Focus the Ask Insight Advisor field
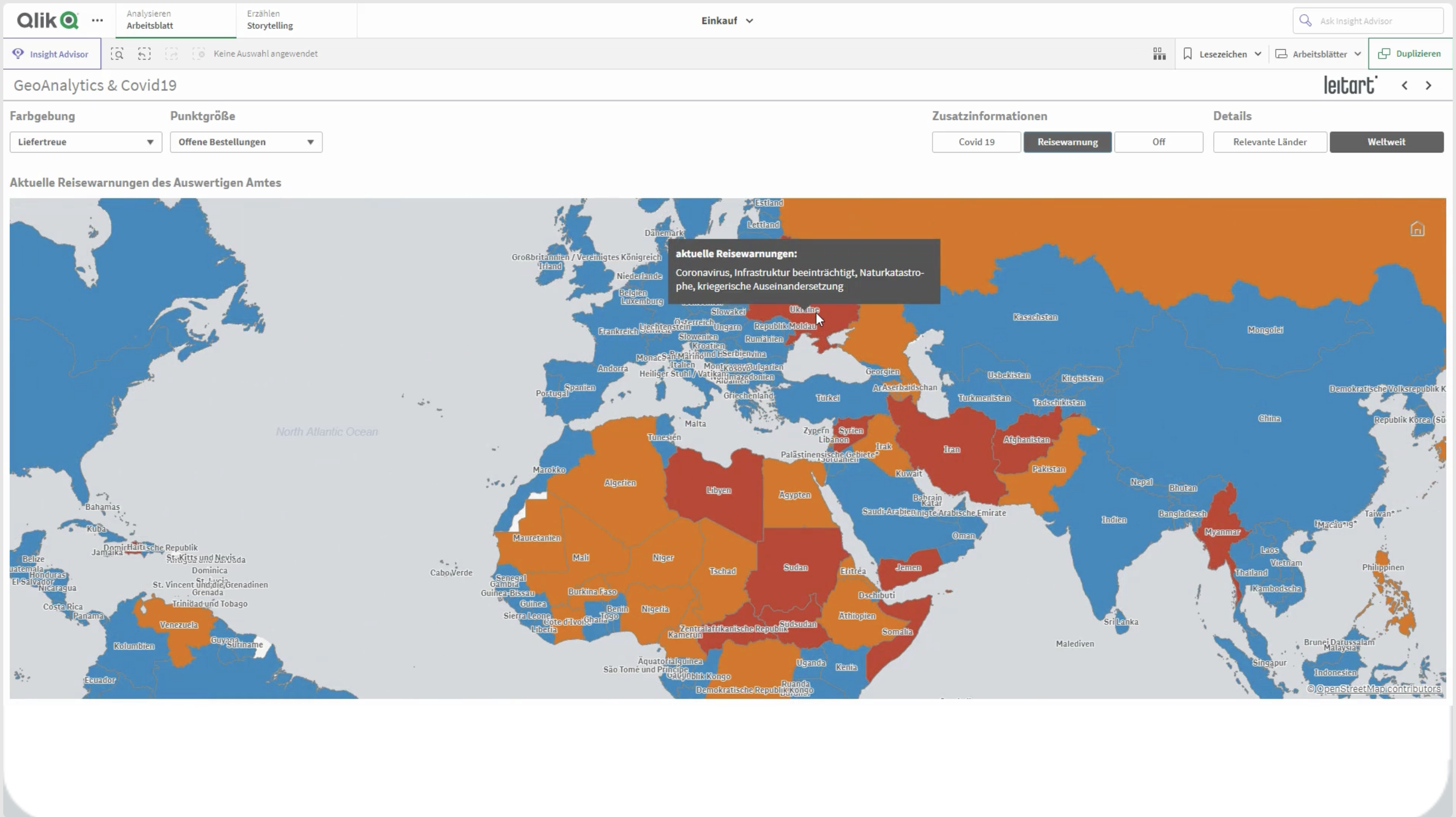This screenshot has width=1456, height=817. (1367, 21)
